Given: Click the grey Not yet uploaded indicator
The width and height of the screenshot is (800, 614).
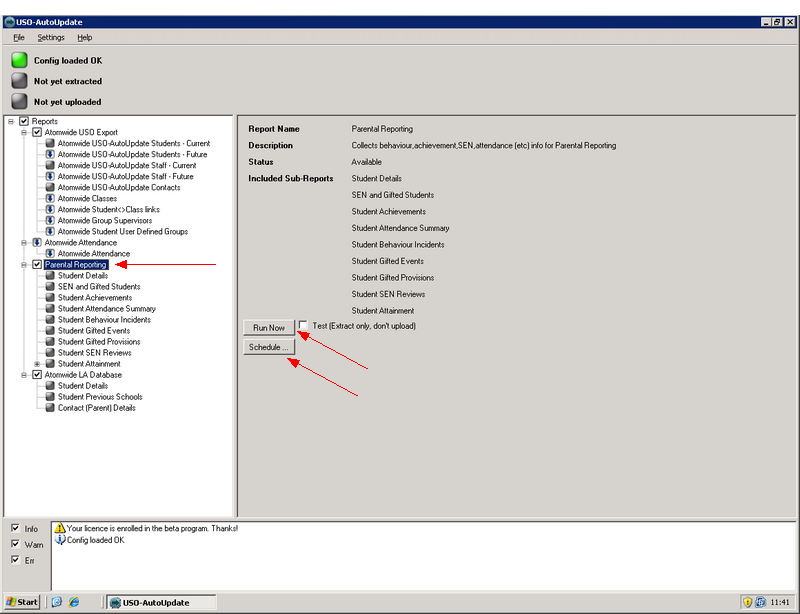Looking at the screenshot, I should (x=19, y=102).
